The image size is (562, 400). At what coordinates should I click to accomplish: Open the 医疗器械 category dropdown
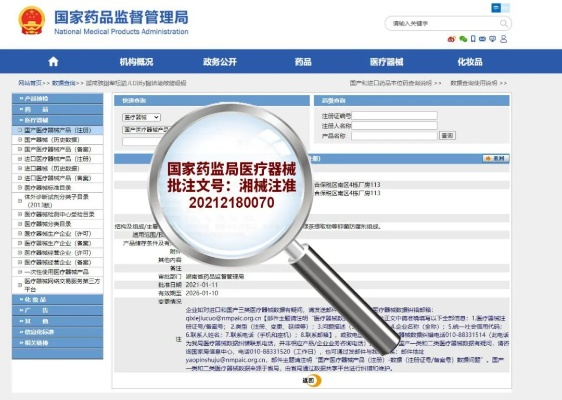[141, 117]
